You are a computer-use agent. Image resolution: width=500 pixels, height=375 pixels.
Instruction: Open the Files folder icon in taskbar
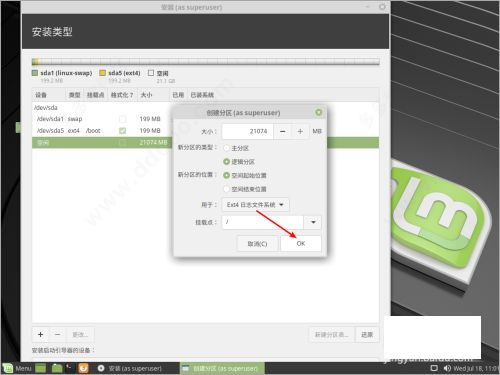[x=57, y=368]
